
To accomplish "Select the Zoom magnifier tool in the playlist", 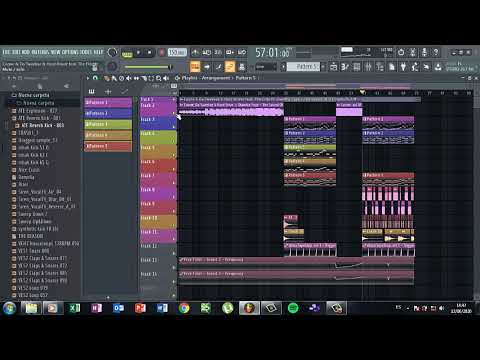I will pos(159,78).
